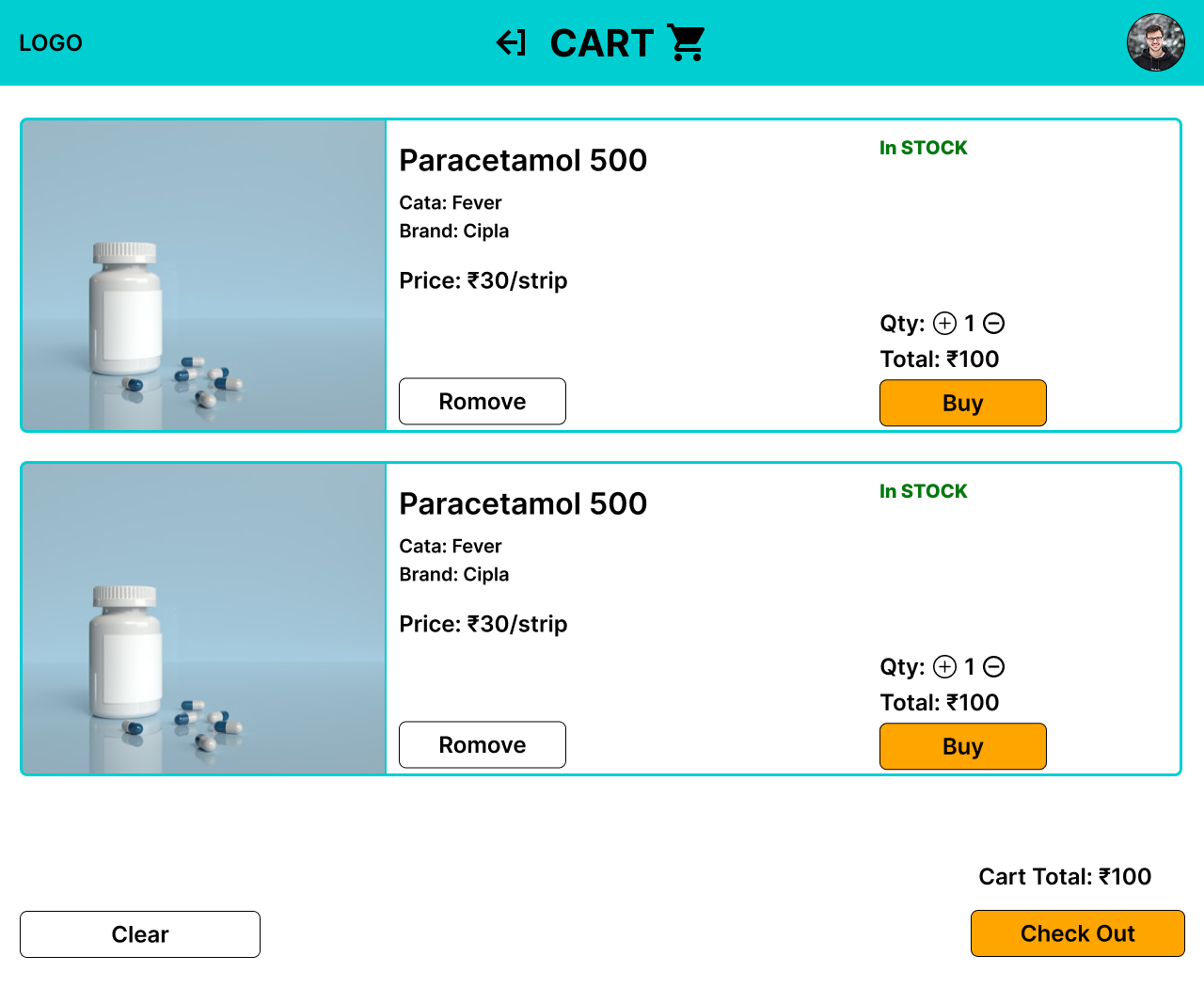Viewport: 1204px width, 988px height.
Task: Remove the second Paracetamol 500 item
Action: tap(483, 745)
